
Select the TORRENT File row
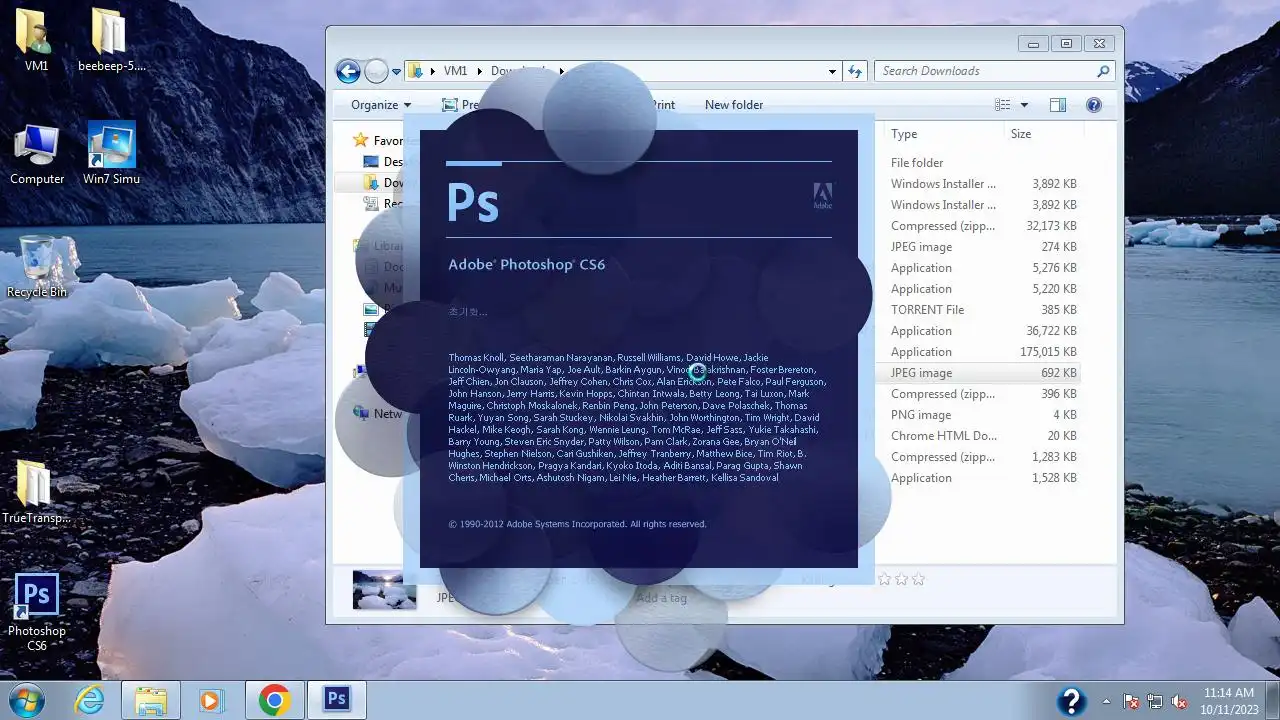click(983, 310)
